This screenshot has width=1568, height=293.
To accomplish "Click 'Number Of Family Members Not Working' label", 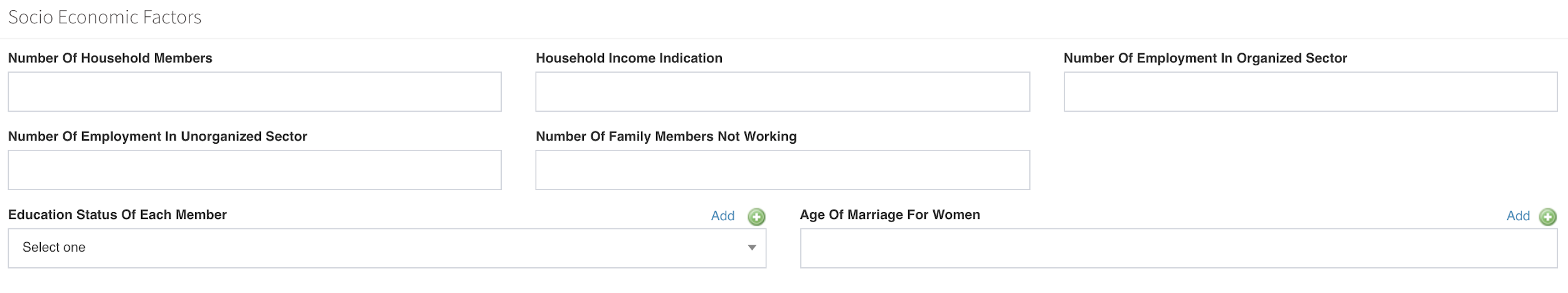I will click(665, 137).
